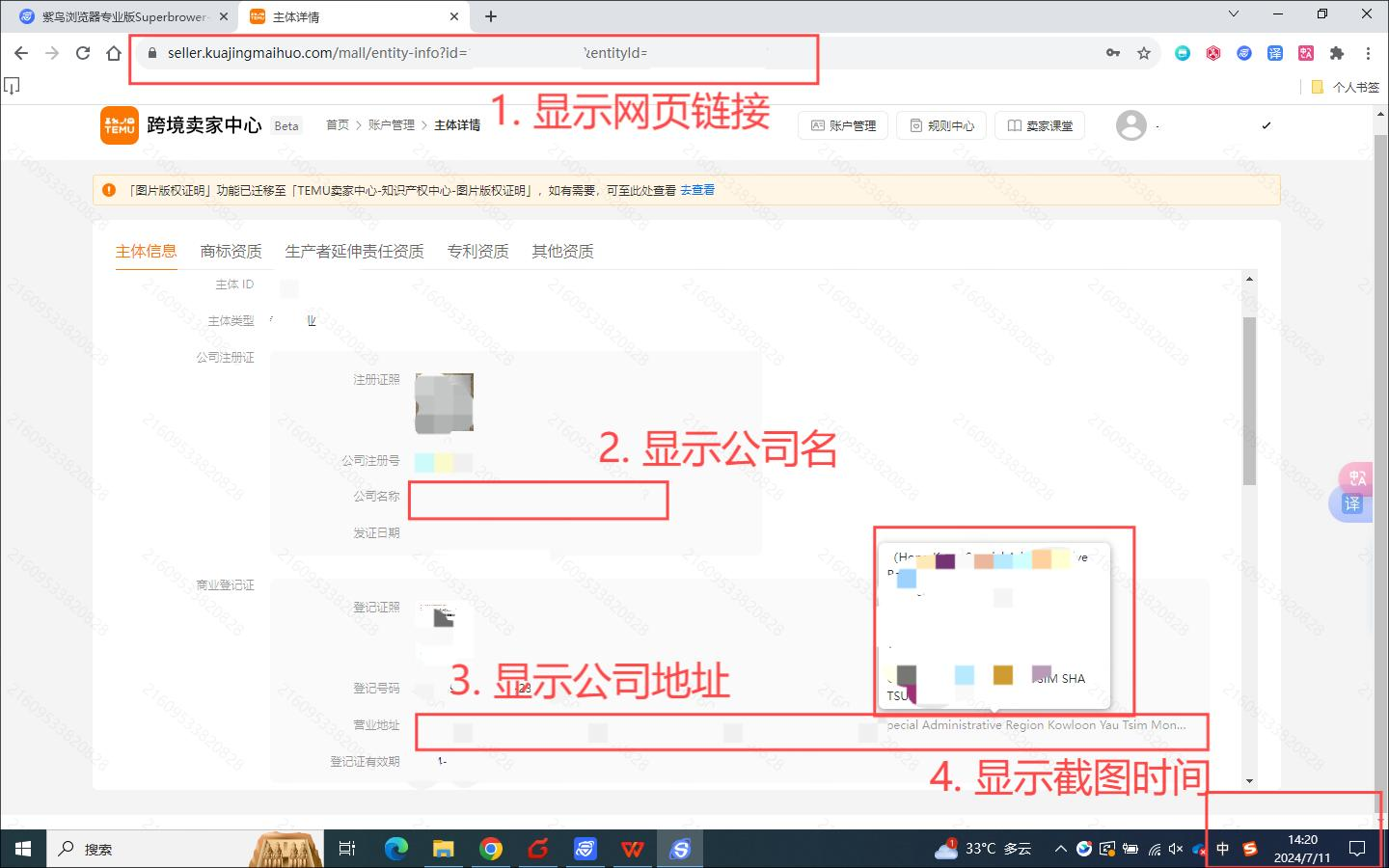This screenshot has width=1389, height=868.
Task: Open the 个人书签 bookmarks folder
Action: (1345, 87)
